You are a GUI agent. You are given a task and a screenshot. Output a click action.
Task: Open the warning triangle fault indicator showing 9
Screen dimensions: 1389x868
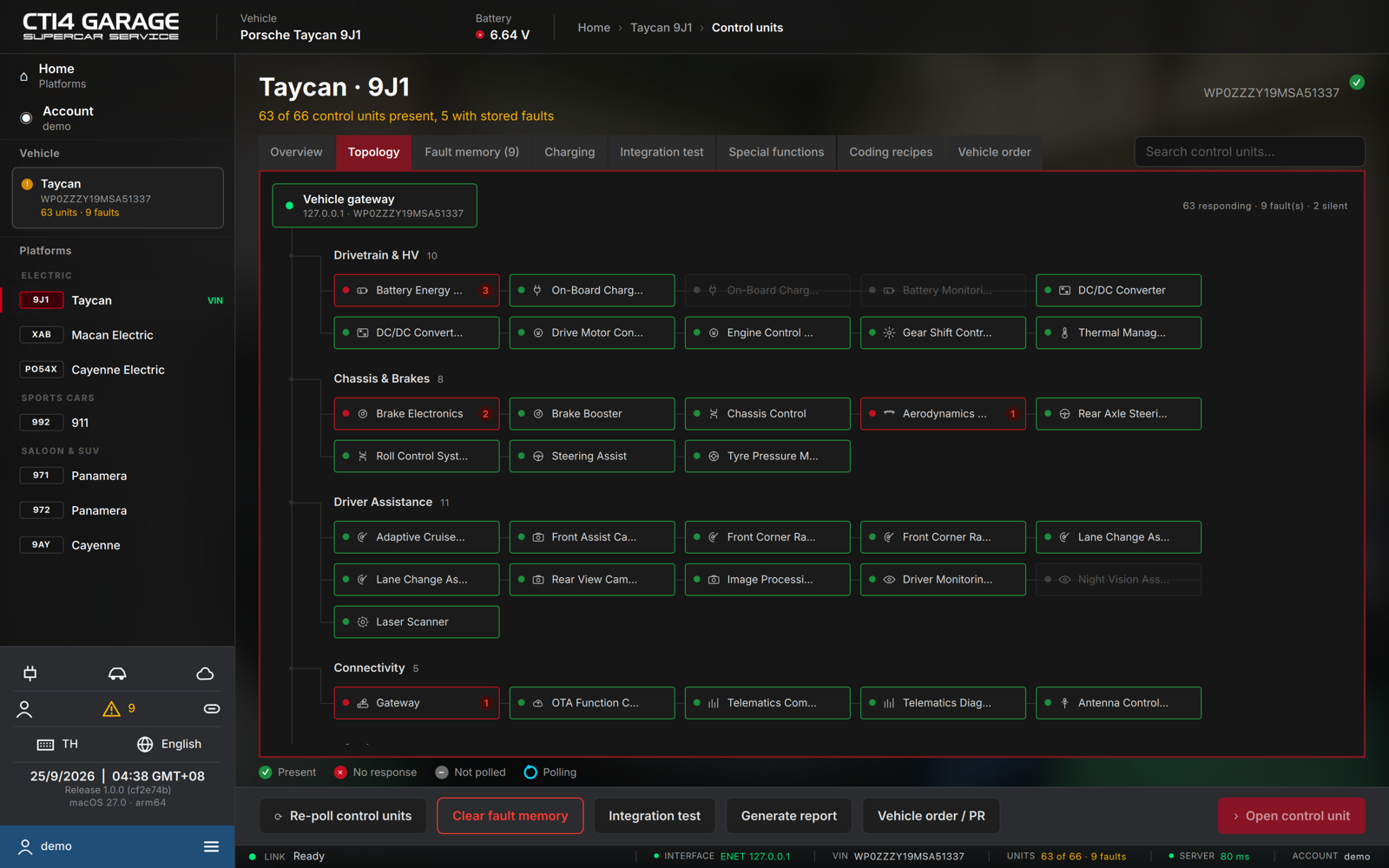[x=119, y=709]
